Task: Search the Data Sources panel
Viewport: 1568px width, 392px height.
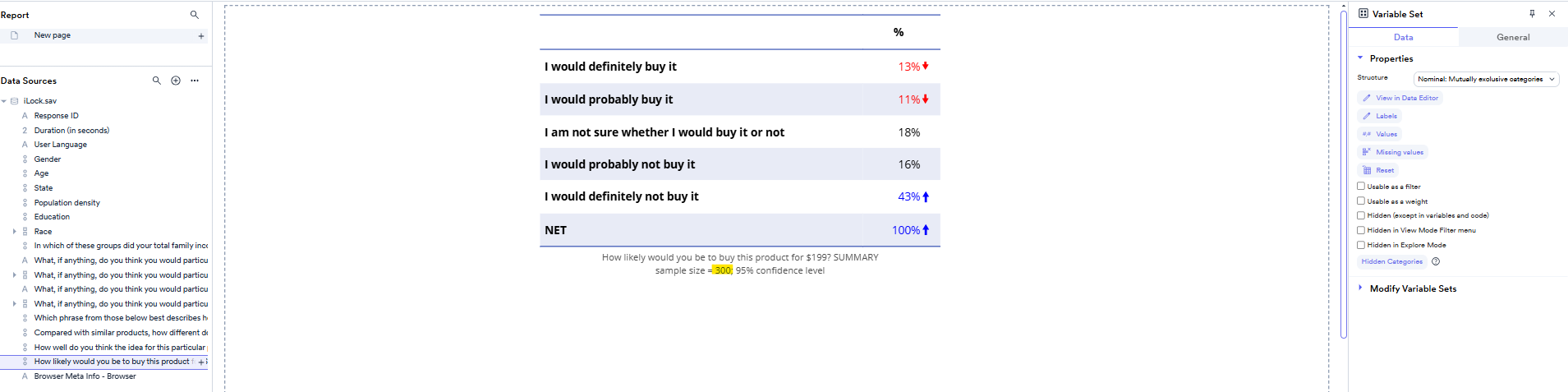Action: 157,81
